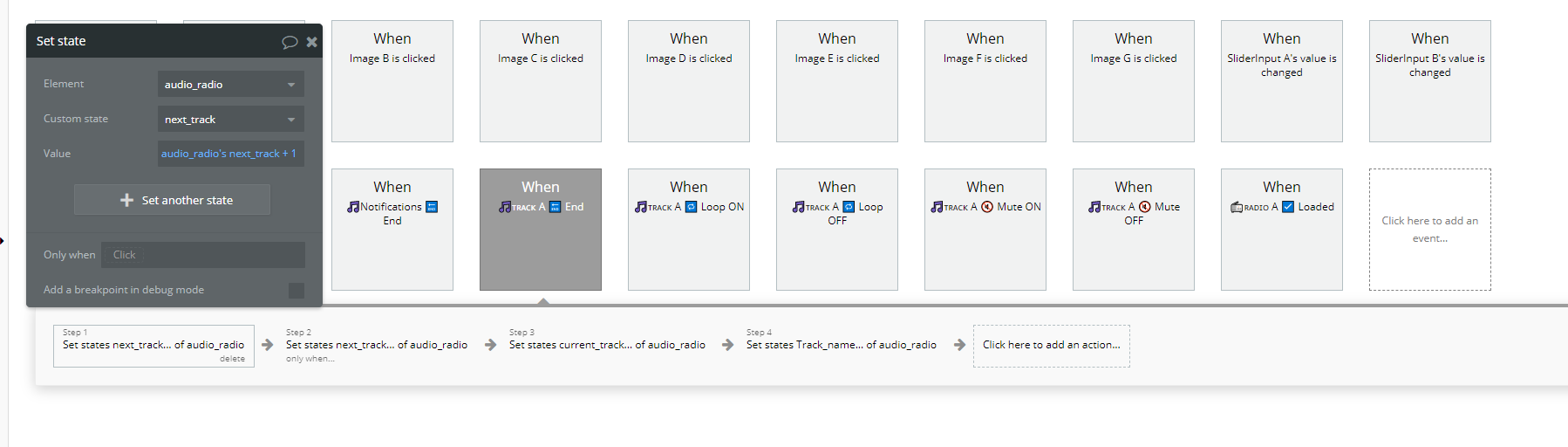Click the mute icon in Track A Mute OFF event
Viewport: 1568px width, 447px height.
coord(1145,207)
